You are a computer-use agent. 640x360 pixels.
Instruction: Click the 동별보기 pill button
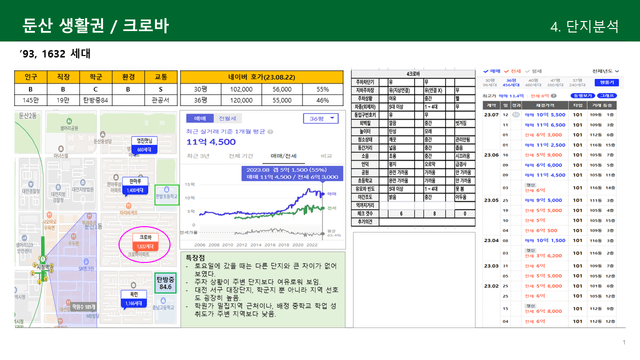click(x=582, y=96)
